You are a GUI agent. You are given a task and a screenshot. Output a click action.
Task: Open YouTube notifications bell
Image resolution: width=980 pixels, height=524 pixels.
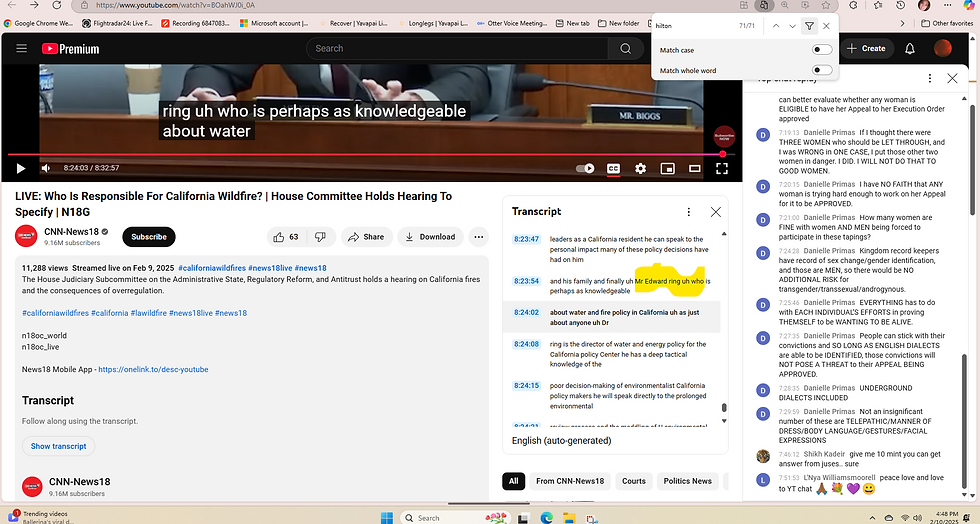910,48
